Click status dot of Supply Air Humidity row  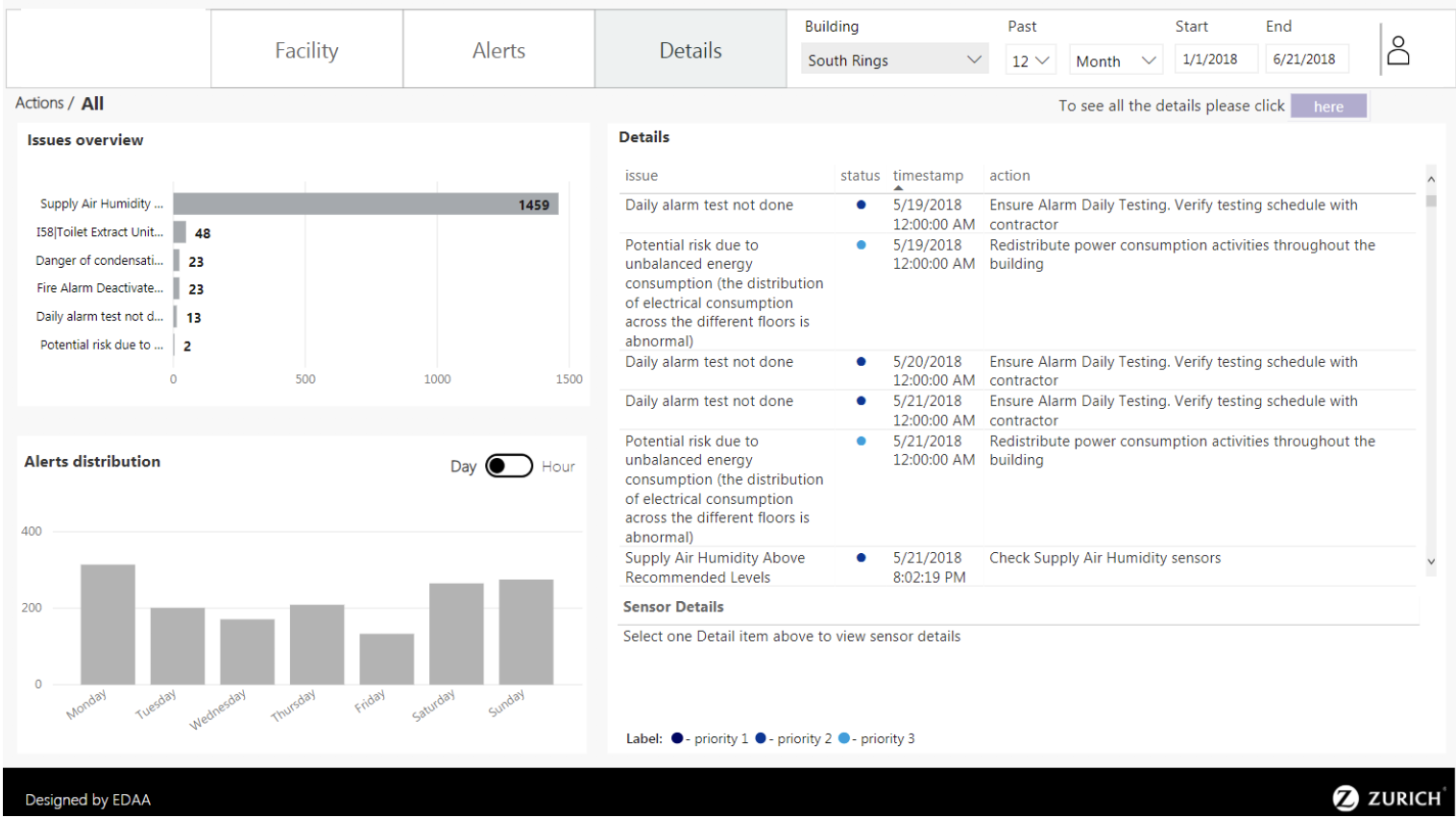tap(861, 558)
